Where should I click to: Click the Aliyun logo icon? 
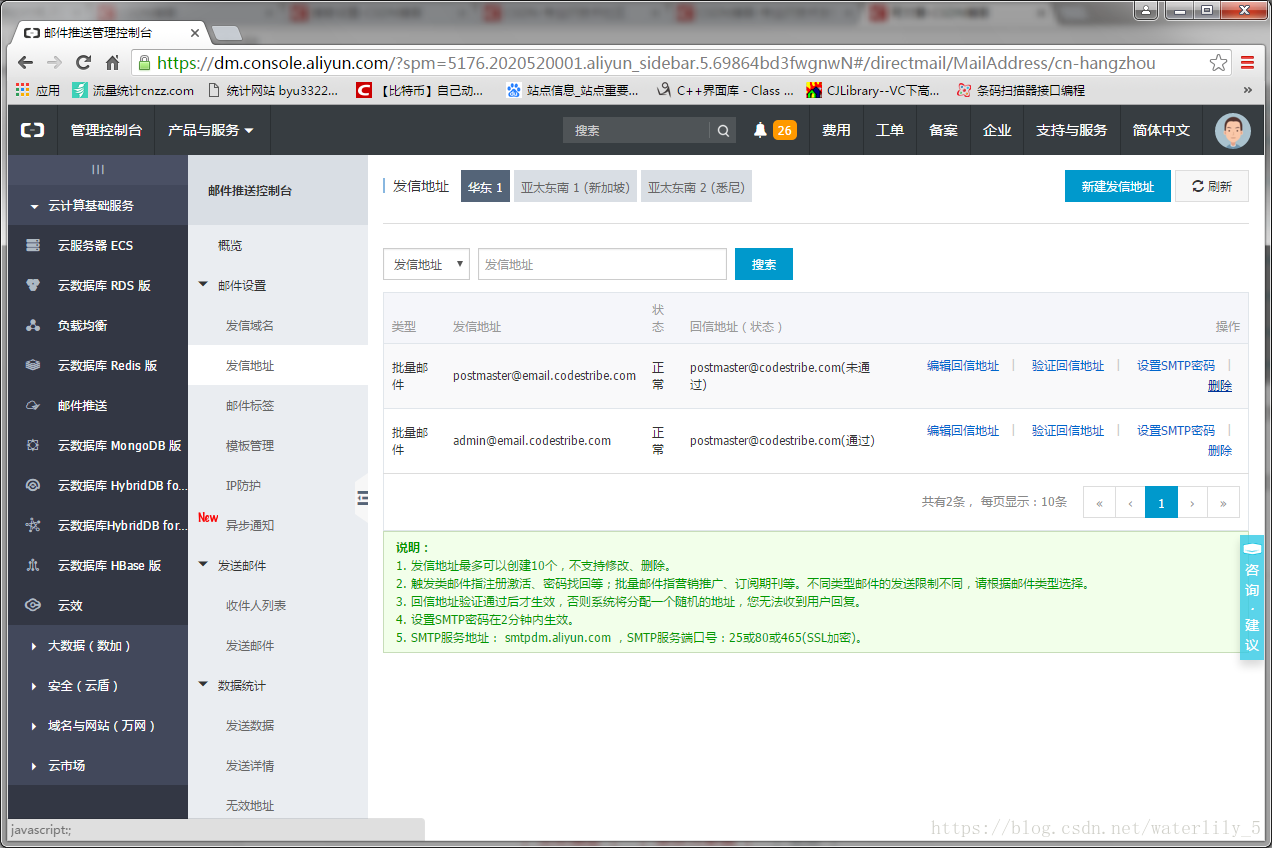click(32, 130)
